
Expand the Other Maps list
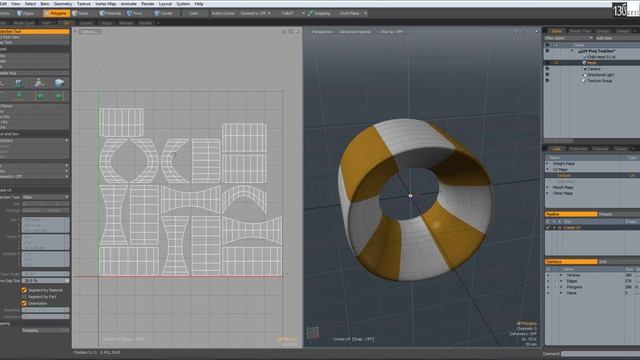tap(548, 193)
